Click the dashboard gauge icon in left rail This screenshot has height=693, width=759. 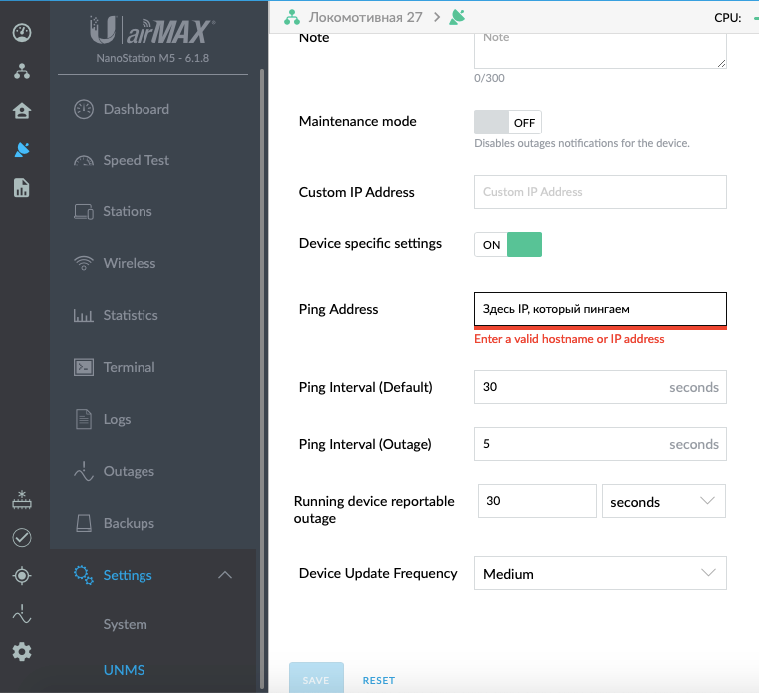22,33
